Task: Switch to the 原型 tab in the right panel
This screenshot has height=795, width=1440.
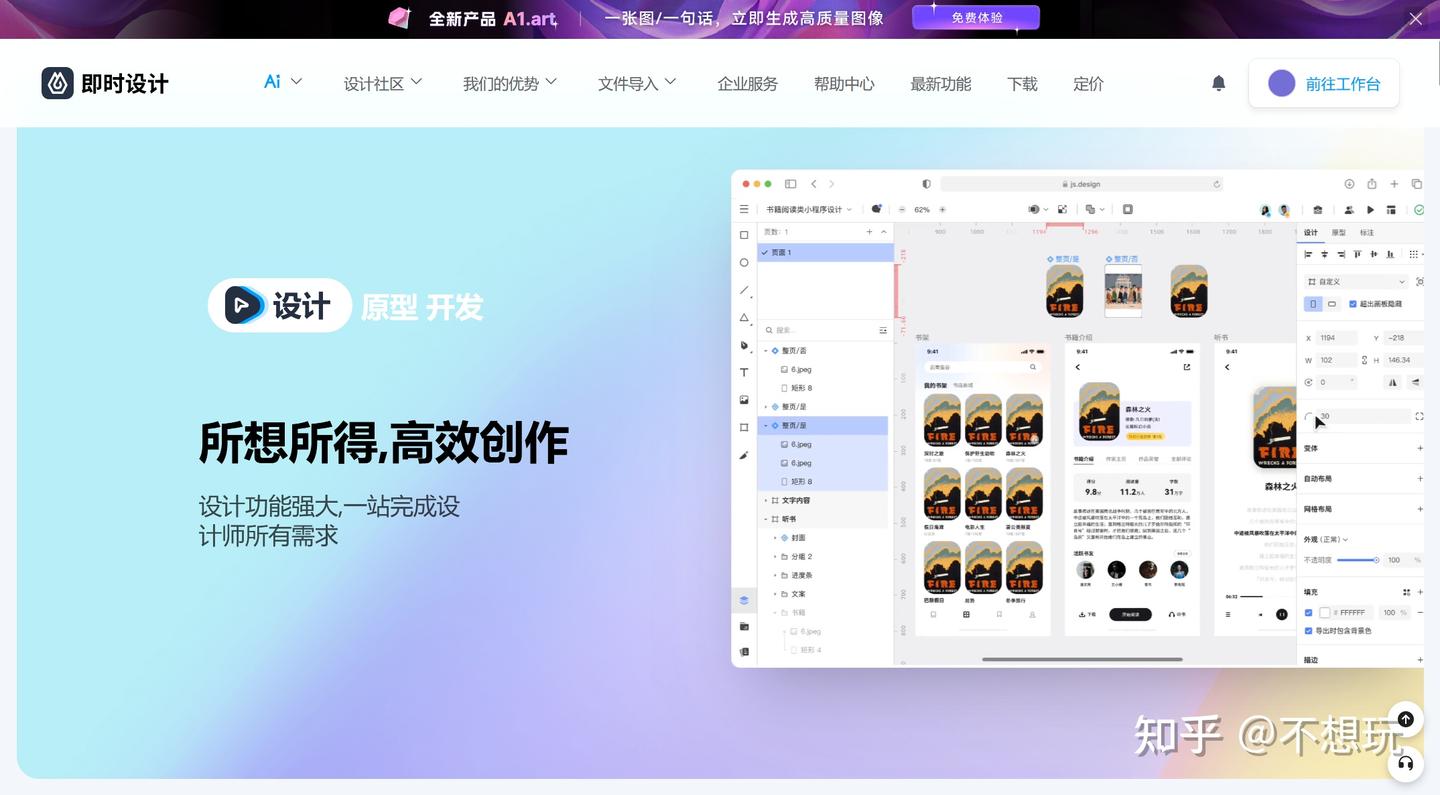Action: tap(1339, 232)
